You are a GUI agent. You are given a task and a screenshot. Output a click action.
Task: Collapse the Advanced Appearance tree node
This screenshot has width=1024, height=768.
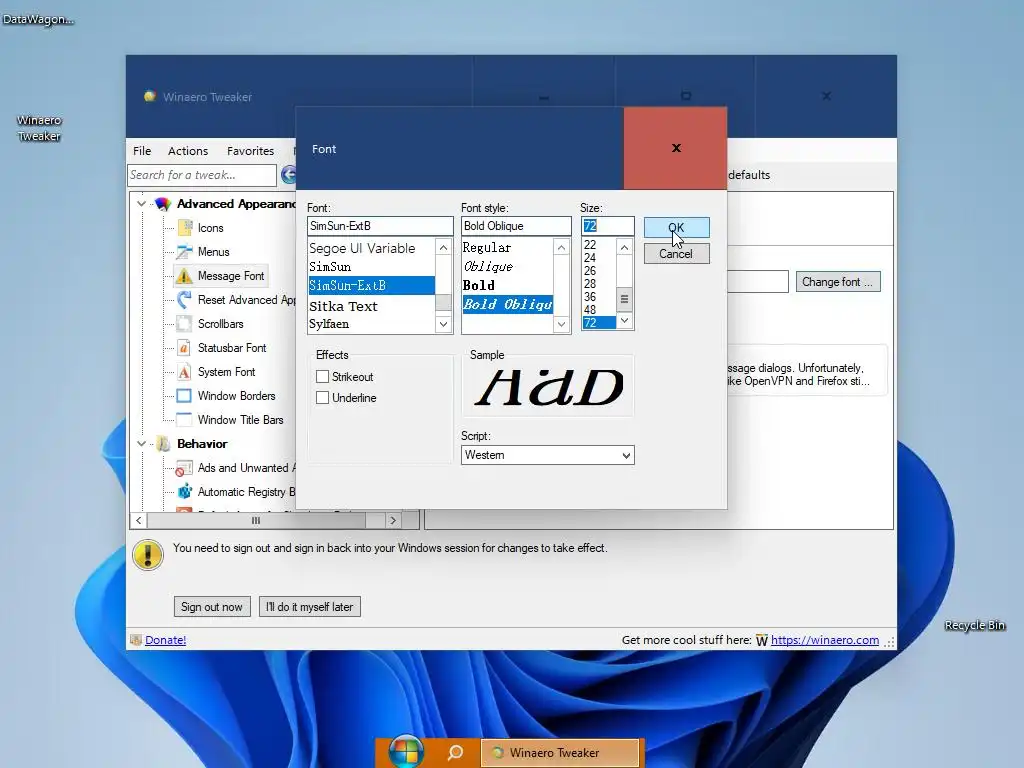tap(141, 204)
